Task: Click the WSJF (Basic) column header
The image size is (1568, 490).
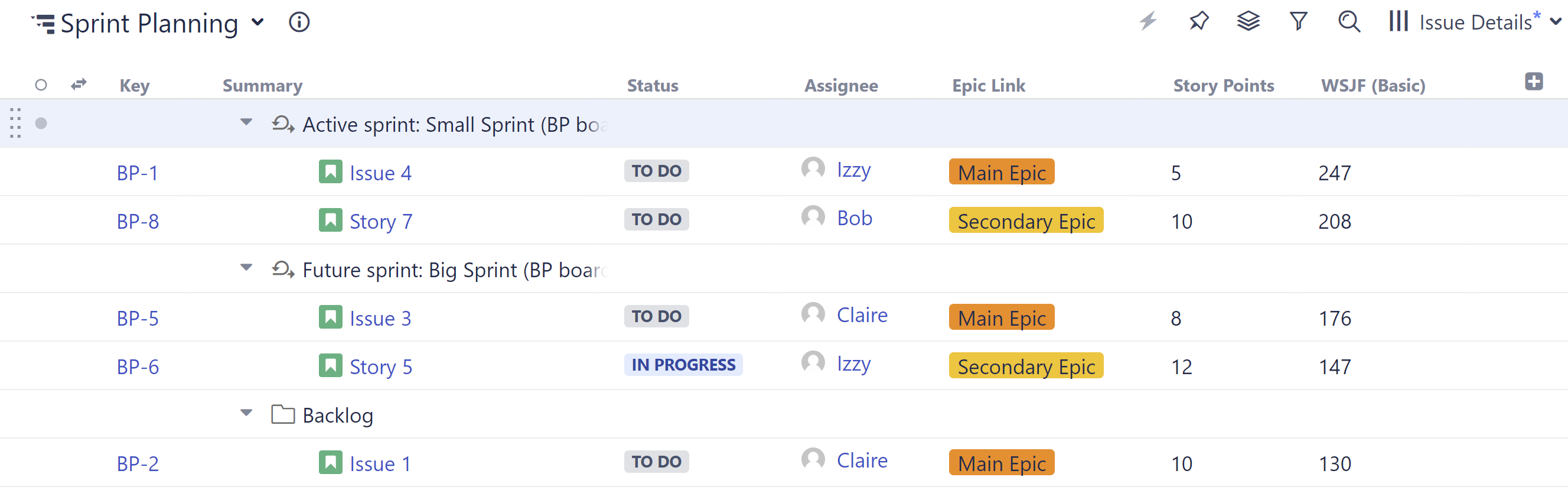Action: pos(1373,86)
